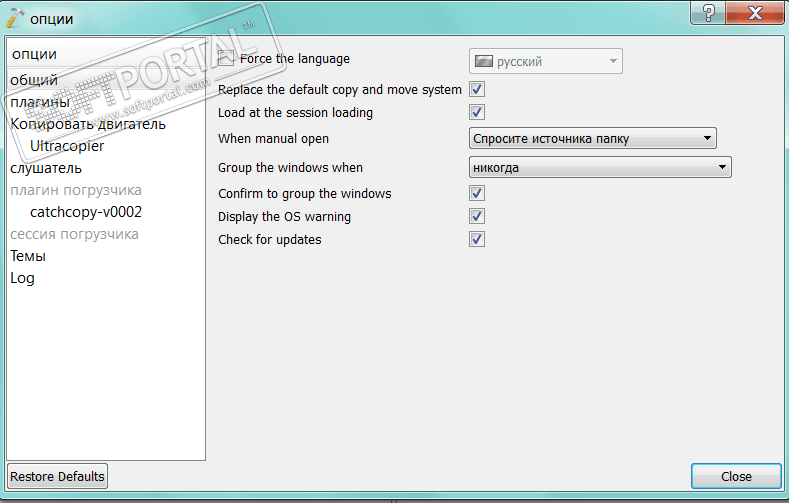This screenshot has width=789, height=503.
Task: Toggle Load at the session loading checkbox
Action: pos(477,112)
